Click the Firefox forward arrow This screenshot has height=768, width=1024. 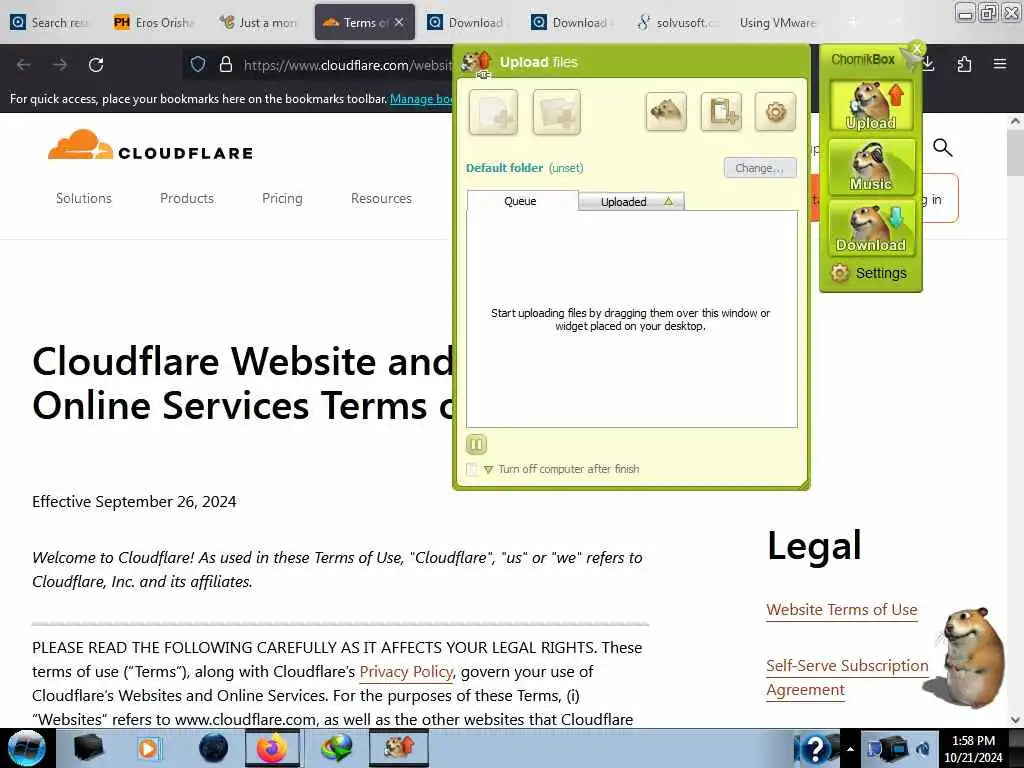coord(60,65)
